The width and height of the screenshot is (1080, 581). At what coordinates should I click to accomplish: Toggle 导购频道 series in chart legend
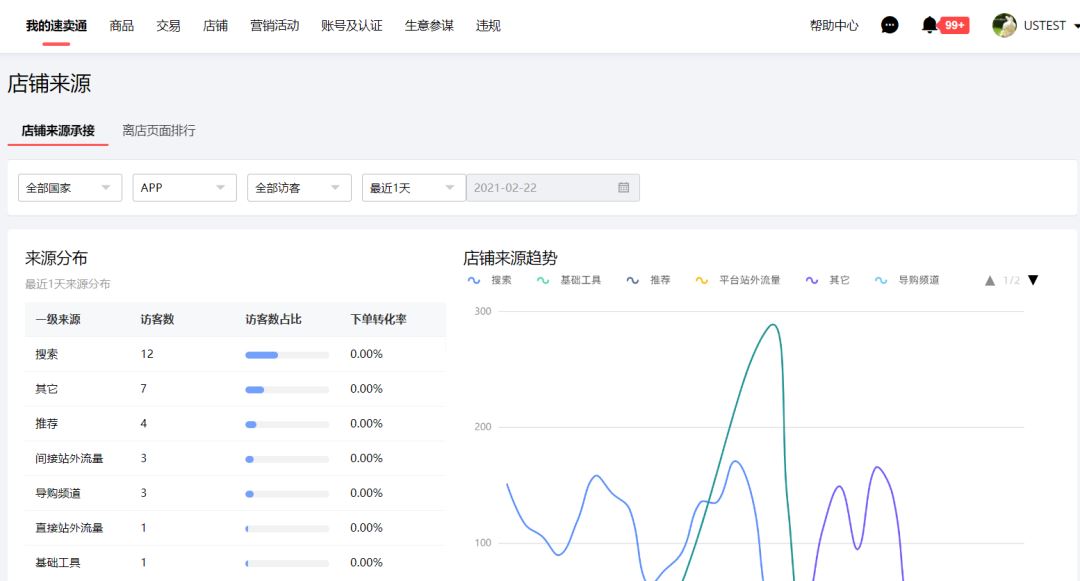pyautogui.click(x=906, y=280)
